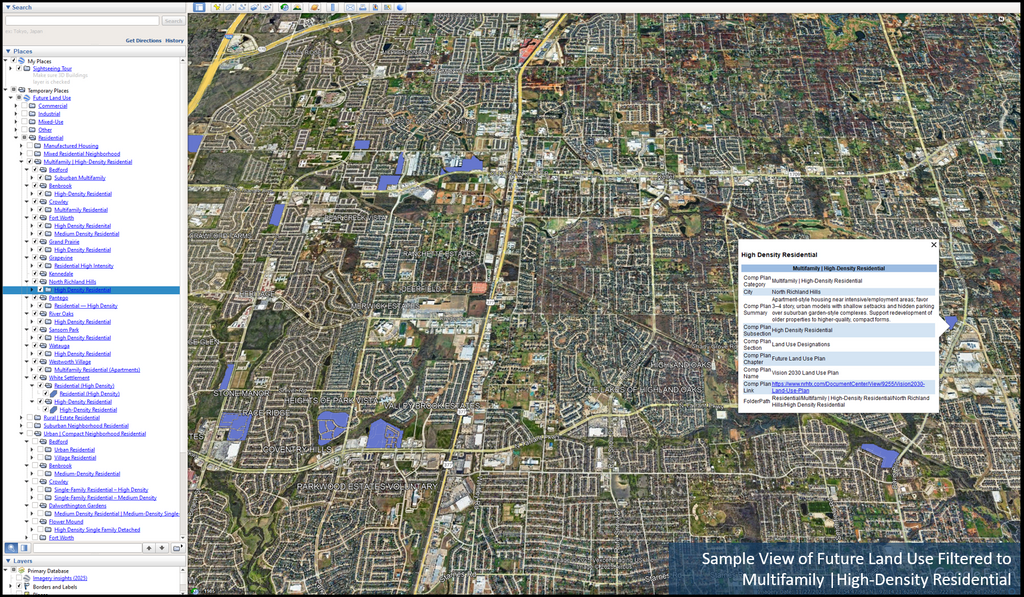Select the Add Path tool
1024x597 pixels.
pyautogui.click(x=242, y=6)
